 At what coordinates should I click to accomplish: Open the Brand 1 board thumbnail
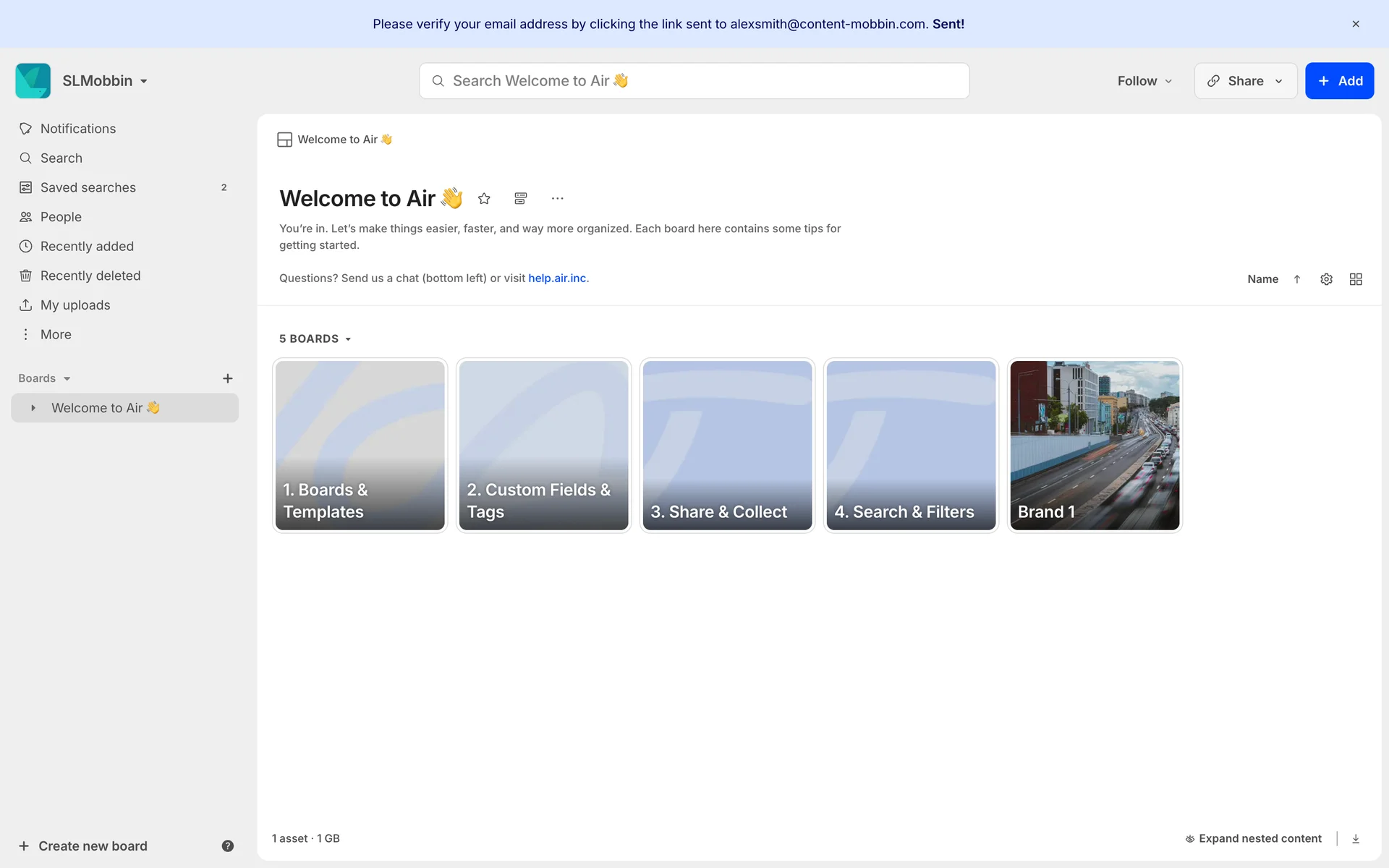(1095, 445)
